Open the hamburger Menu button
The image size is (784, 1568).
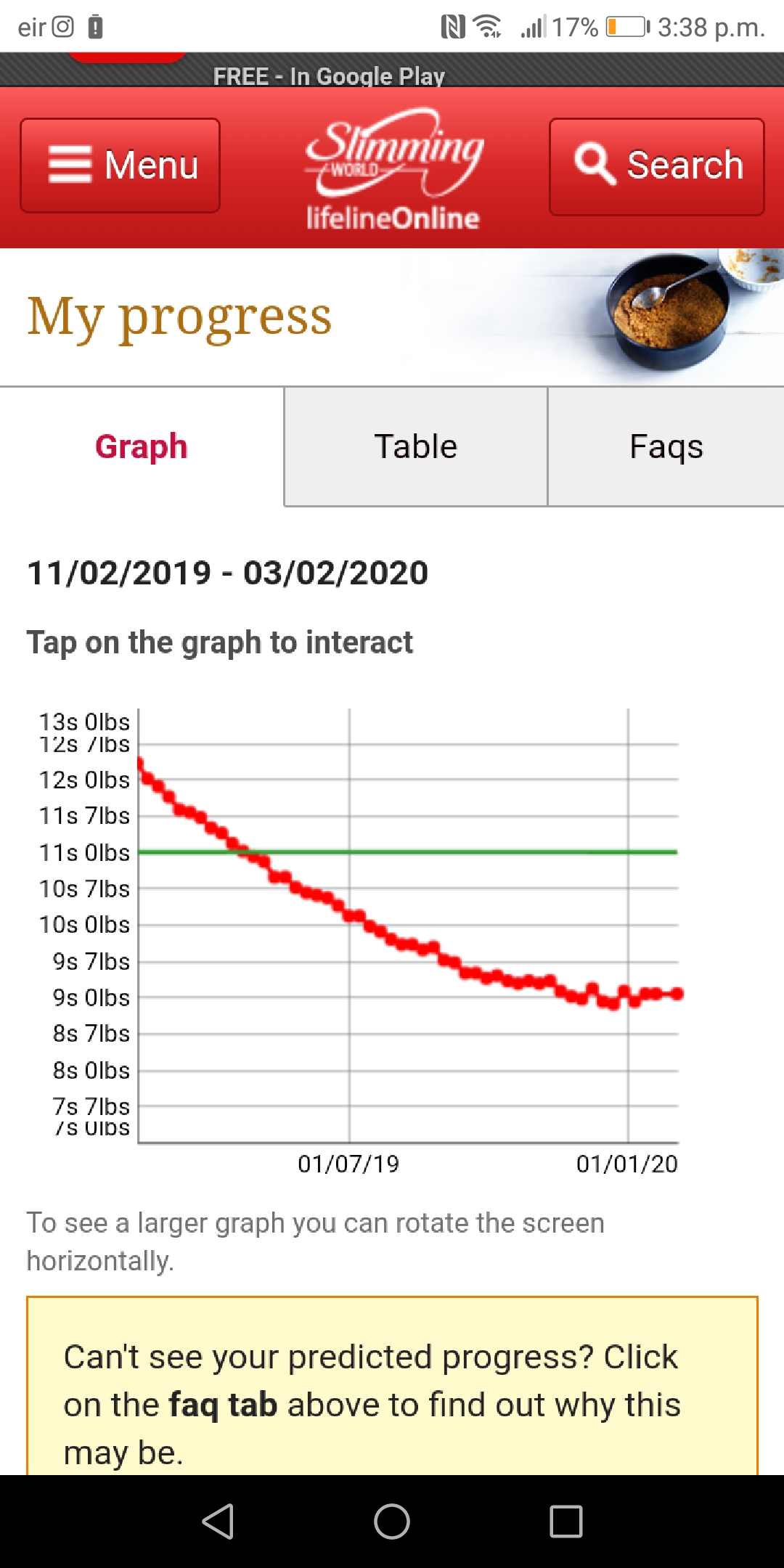point(121,166)
